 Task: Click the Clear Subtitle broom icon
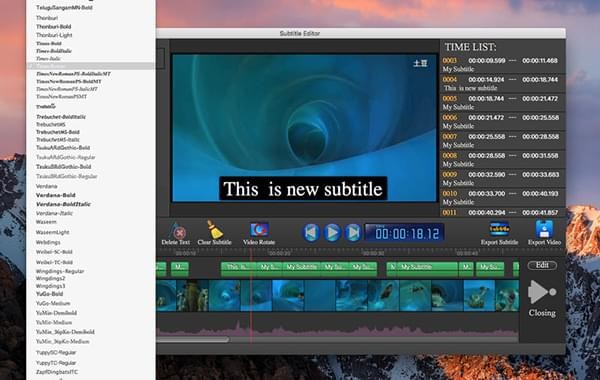click(x=215, y=230)
